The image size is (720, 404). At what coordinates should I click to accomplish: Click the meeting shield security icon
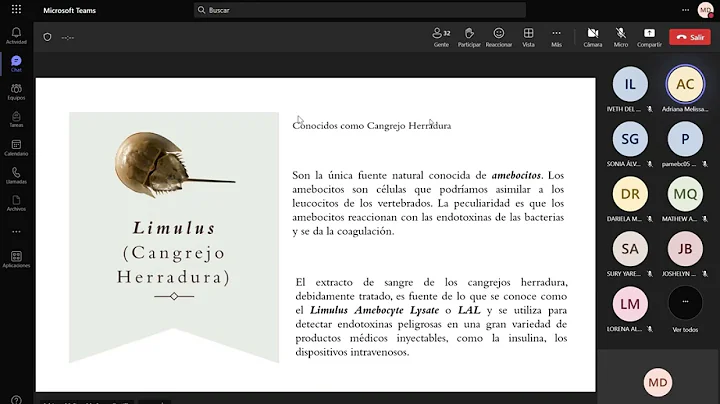tap(47, 37)
